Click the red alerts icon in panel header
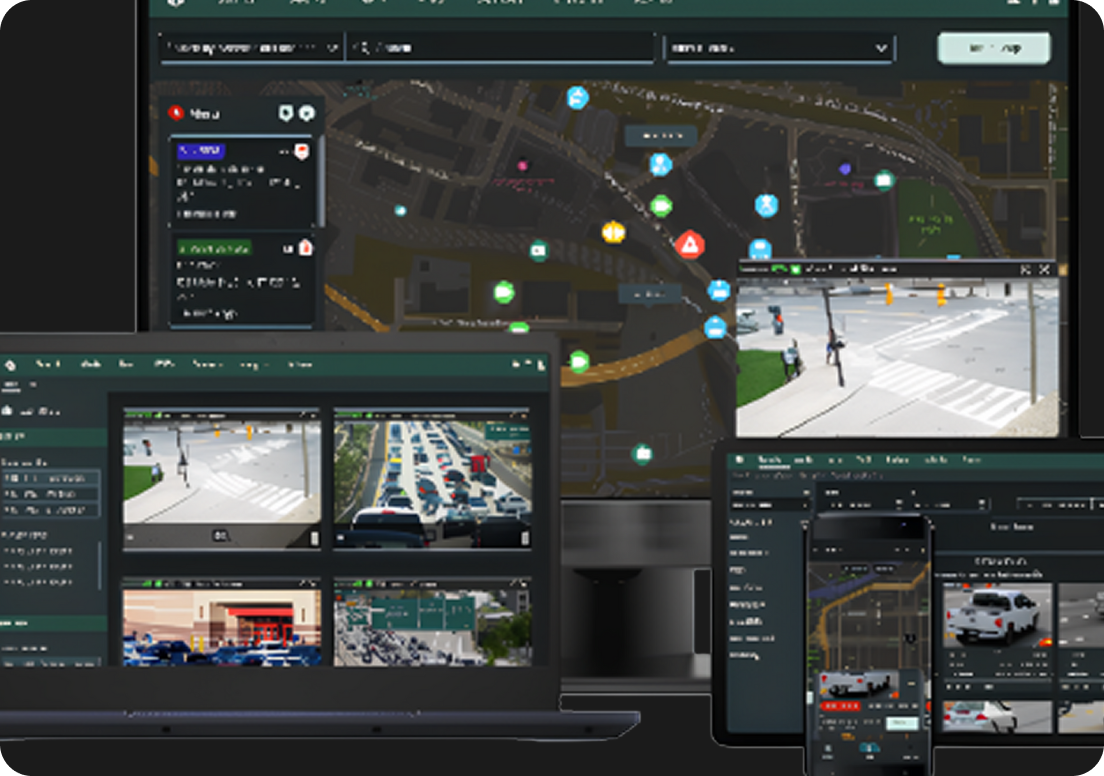 click(x=176, y=113)
